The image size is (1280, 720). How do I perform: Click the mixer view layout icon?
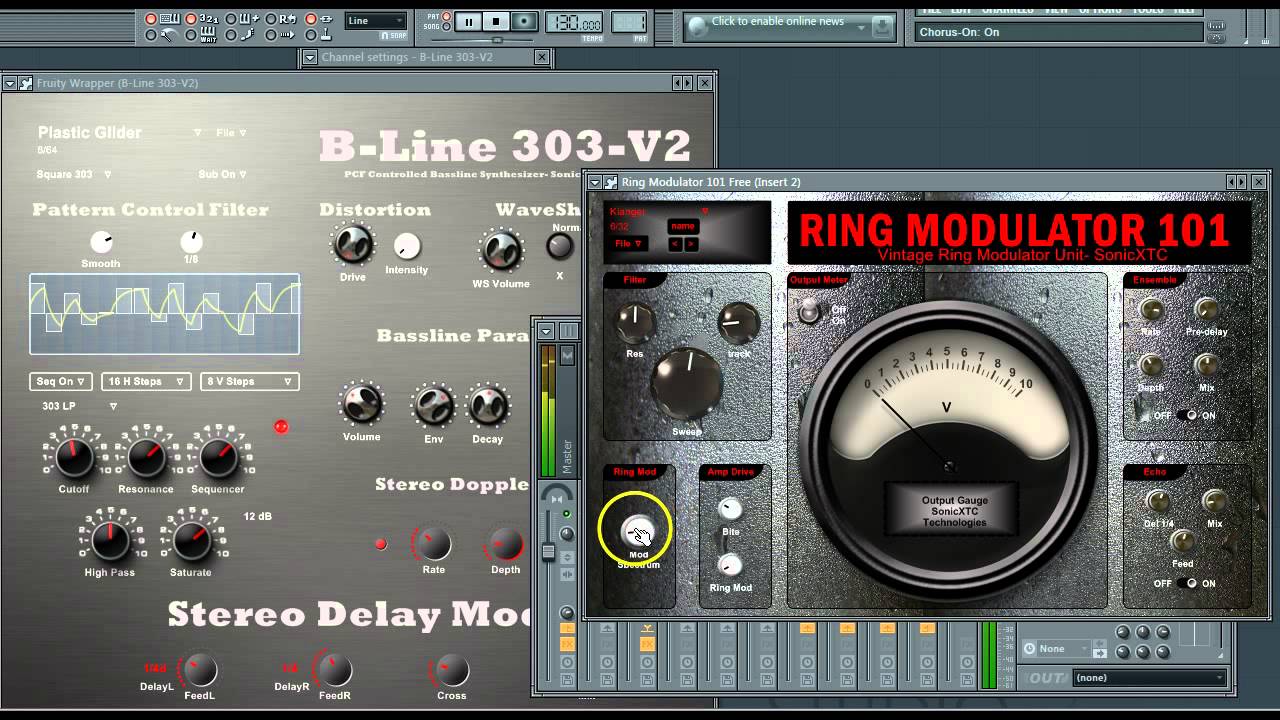(x=569, y=332)
